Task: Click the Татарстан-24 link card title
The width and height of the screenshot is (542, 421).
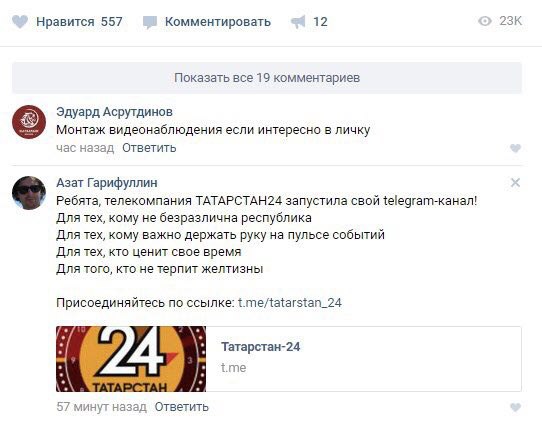Action: [261, 347]
